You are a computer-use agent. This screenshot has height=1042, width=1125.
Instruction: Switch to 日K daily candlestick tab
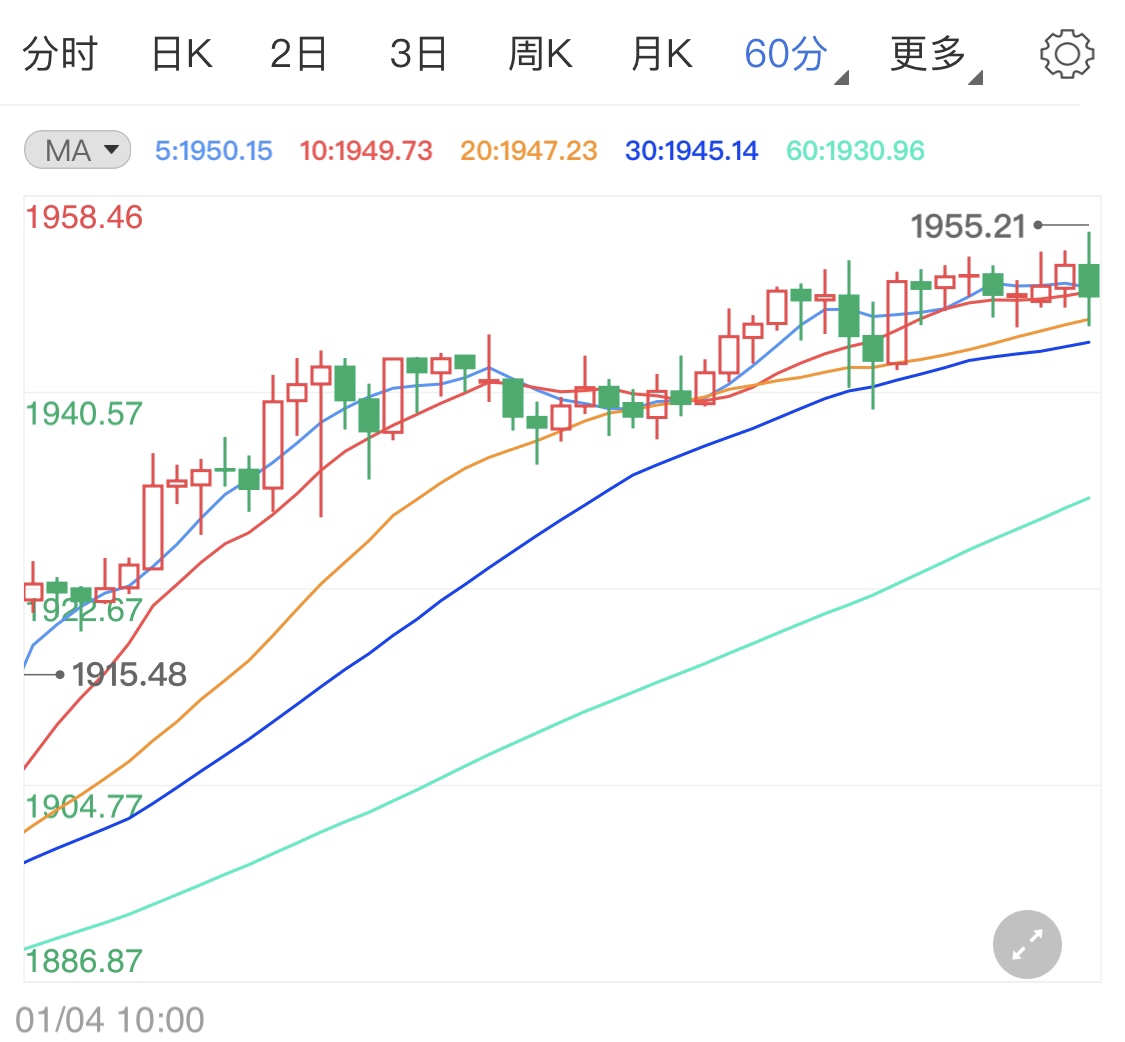[x=182, y=55]
